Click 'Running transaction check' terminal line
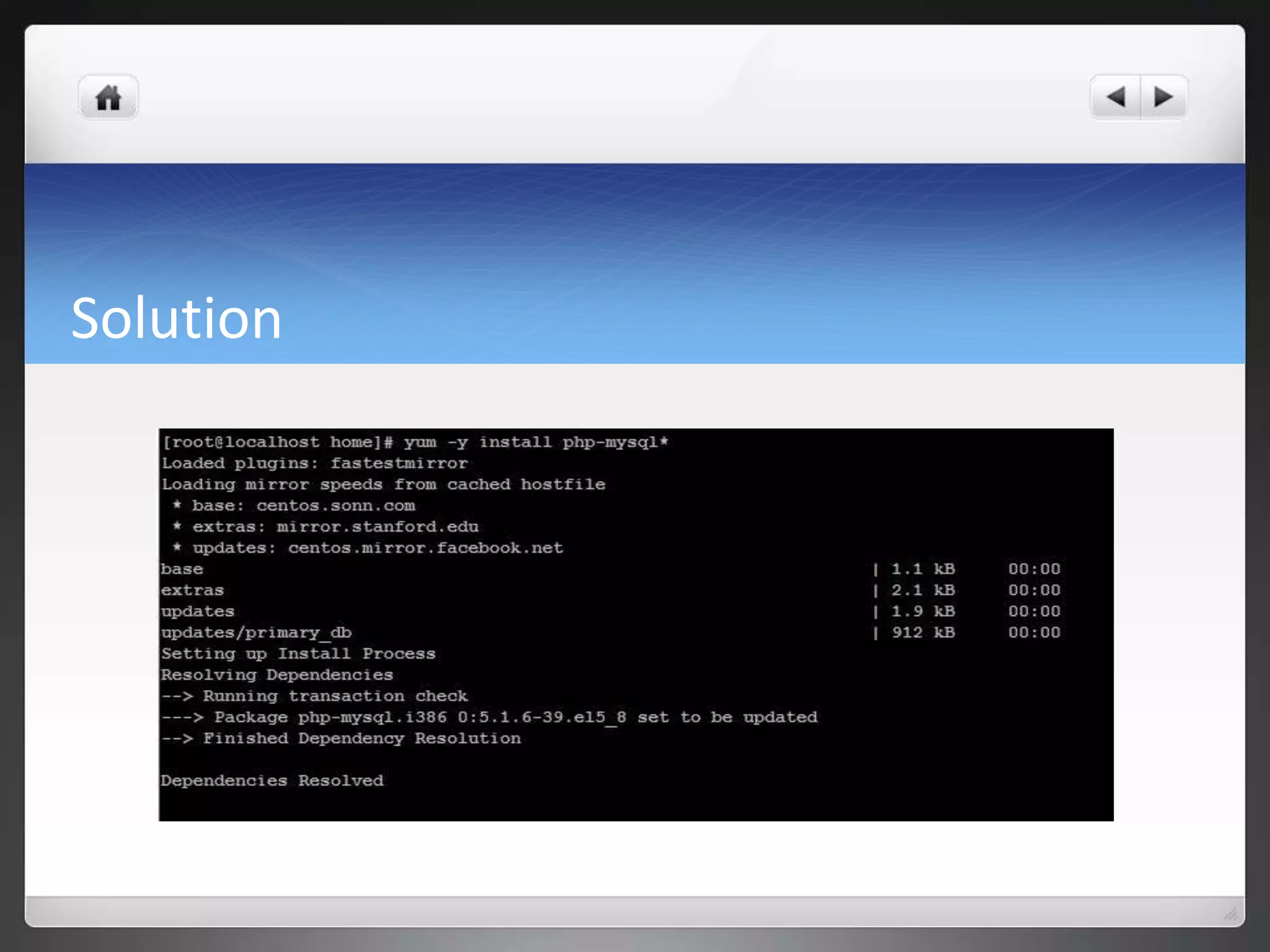 (x=315, y=696)
